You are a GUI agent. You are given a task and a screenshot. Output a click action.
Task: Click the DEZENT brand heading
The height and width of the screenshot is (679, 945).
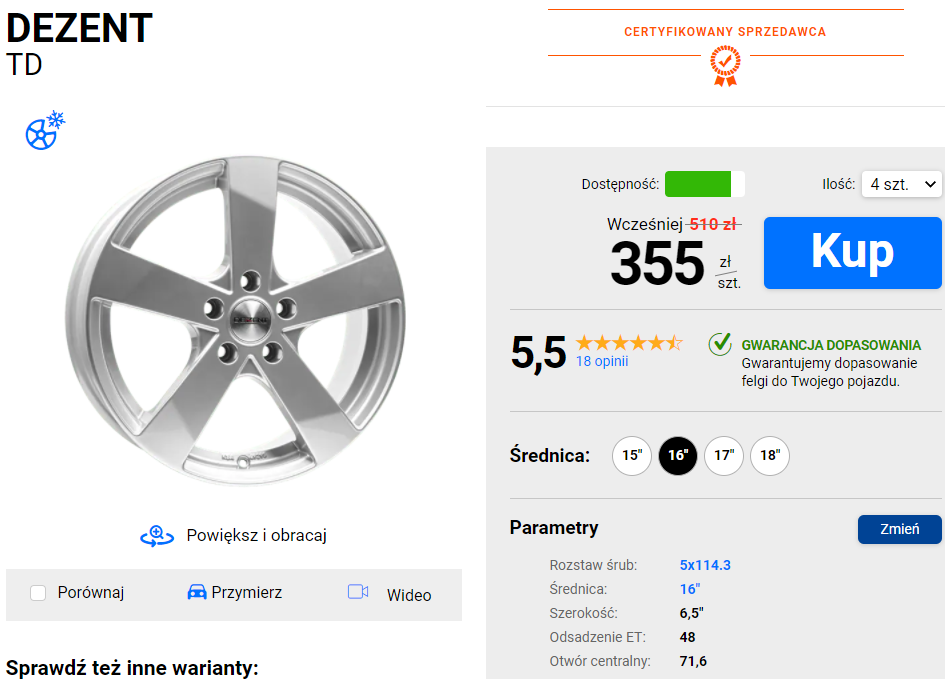click(x=80, y=28)
